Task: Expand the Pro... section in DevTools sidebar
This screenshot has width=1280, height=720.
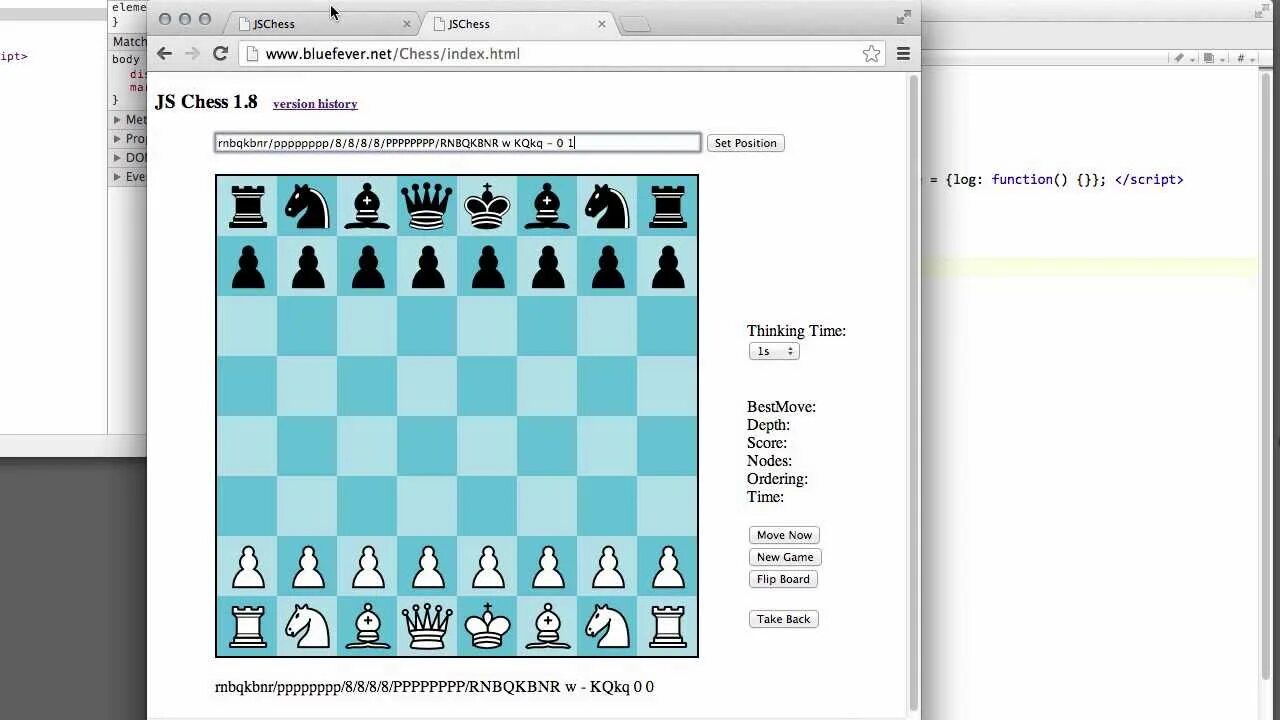Action: [116, 139]
